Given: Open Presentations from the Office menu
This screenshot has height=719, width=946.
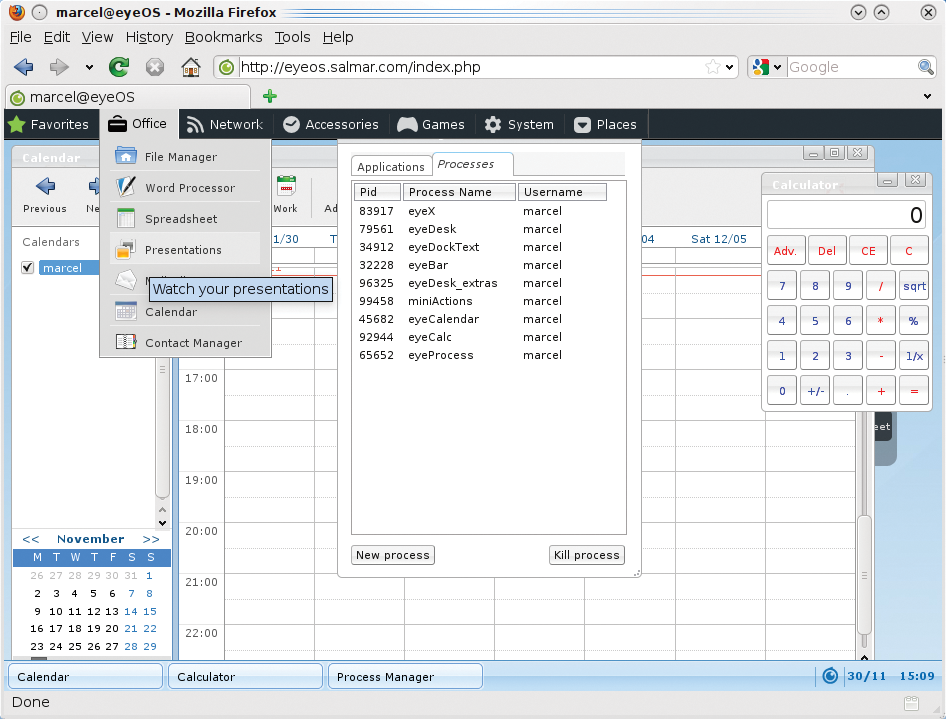Looking at the screenshot, I should [x=185, y=250].
